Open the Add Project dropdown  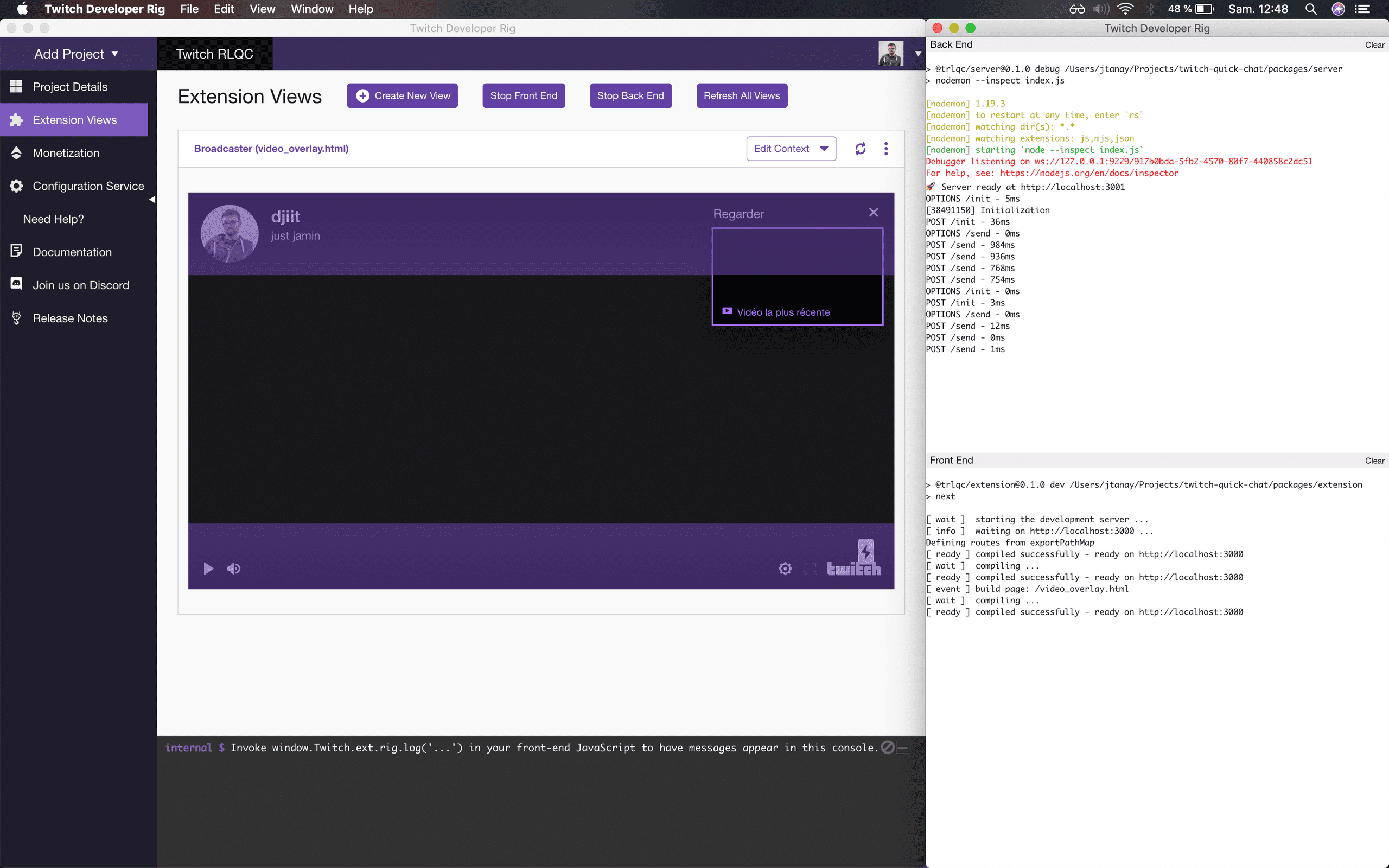coord(77,54)
